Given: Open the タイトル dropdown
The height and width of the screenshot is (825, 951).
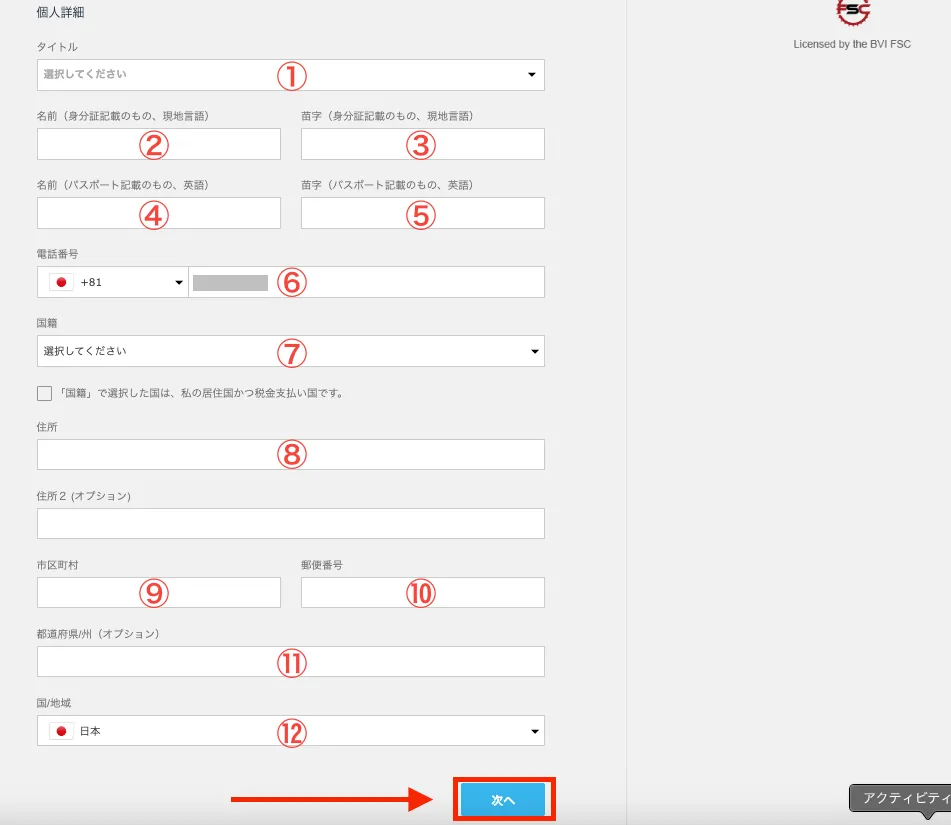Looking at the screenshot, I should click(291, 75).
